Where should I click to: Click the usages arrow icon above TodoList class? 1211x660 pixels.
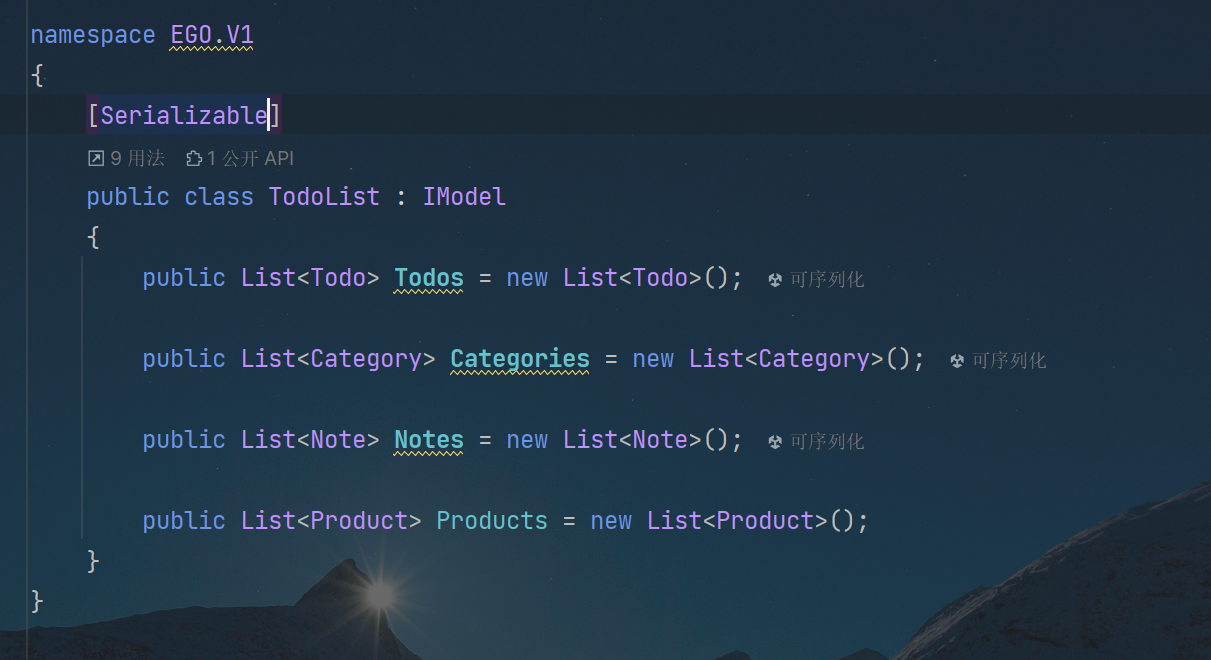coord(95,158)
